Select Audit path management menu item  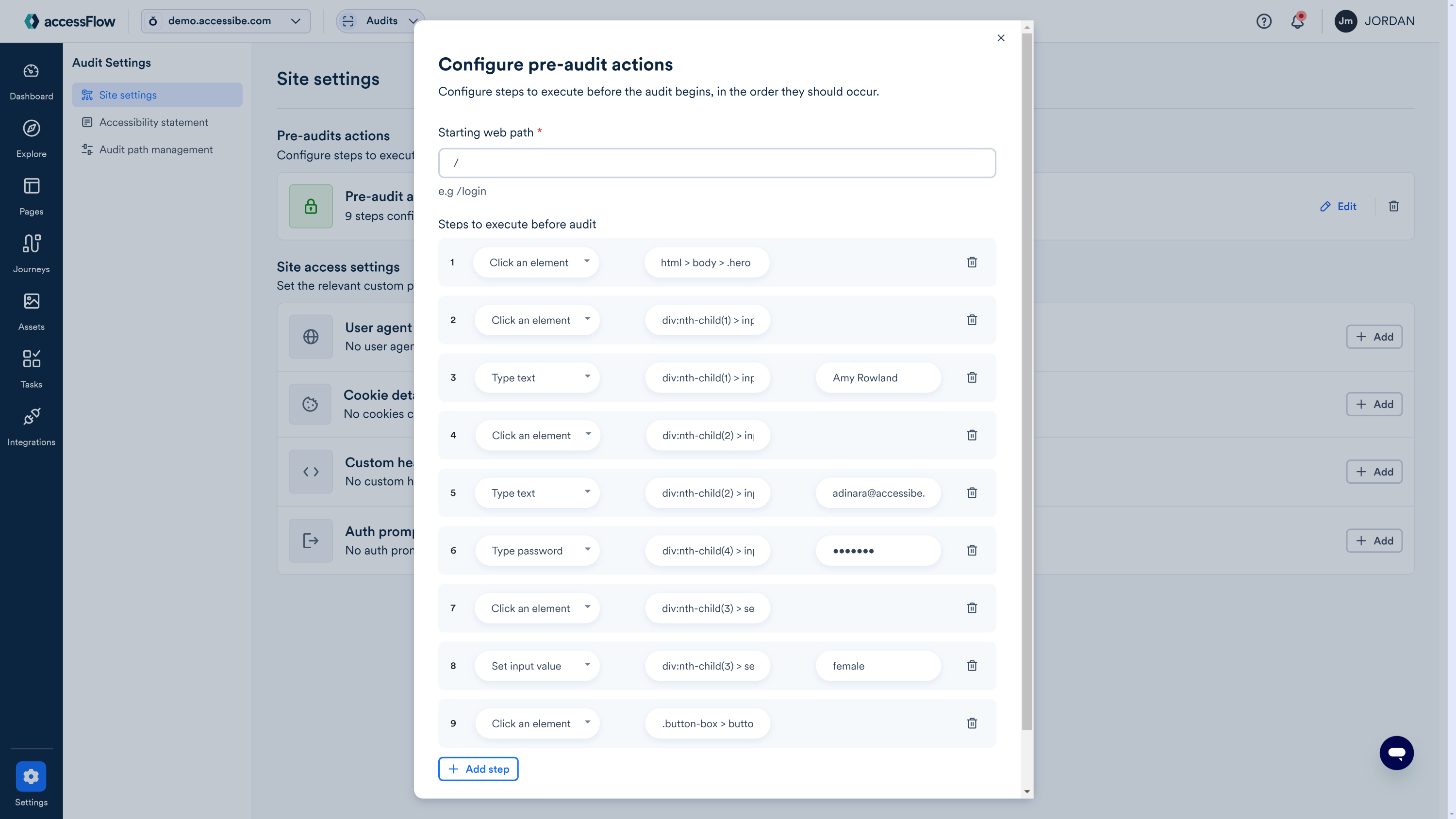pos(156,150)
